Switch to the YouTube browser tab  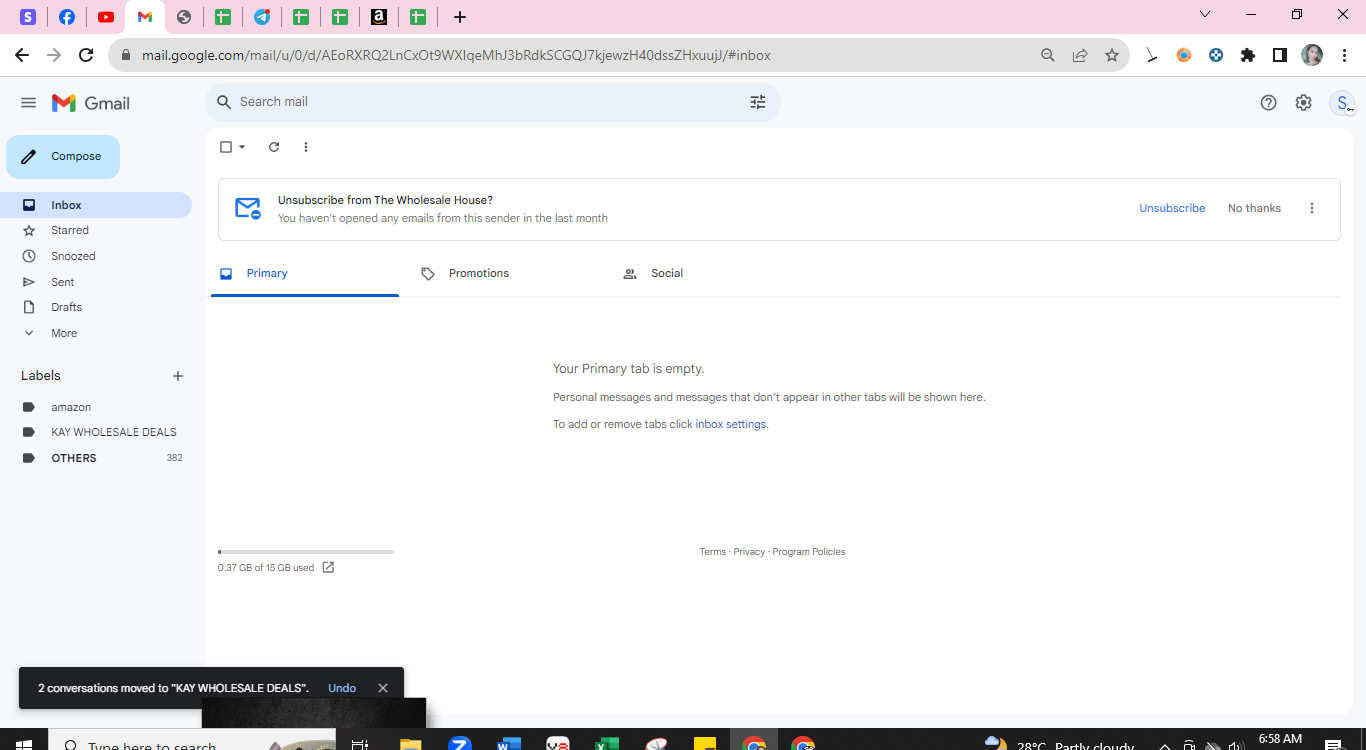click(106, 17)
